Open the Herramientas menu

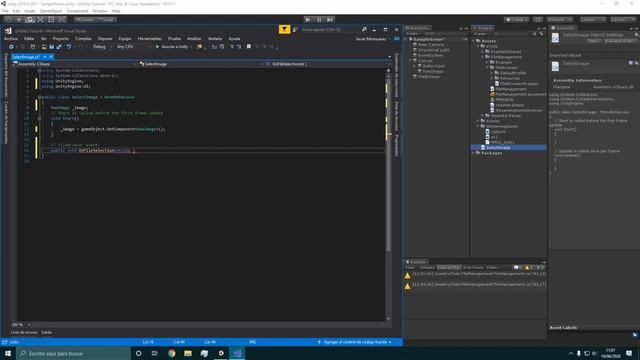click(x=149, y=39)
